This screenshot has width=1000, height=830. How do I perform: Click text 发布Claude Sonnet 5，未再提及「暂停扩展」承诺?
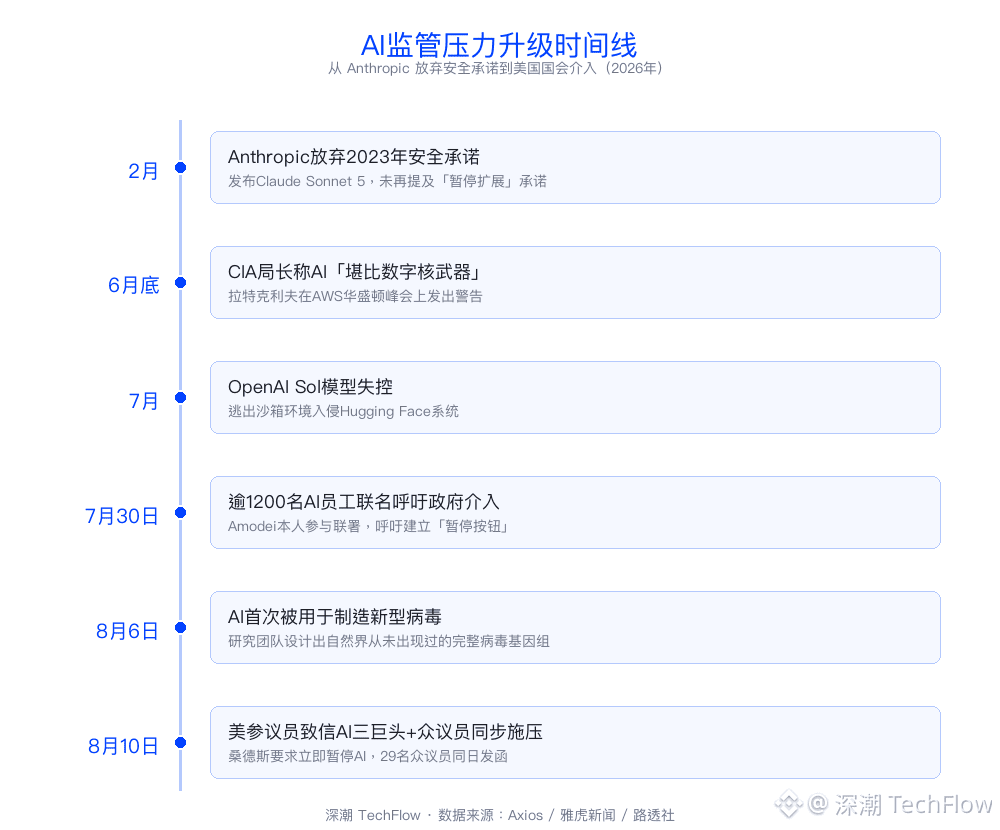pyautogui.click(x=387, y=181)
